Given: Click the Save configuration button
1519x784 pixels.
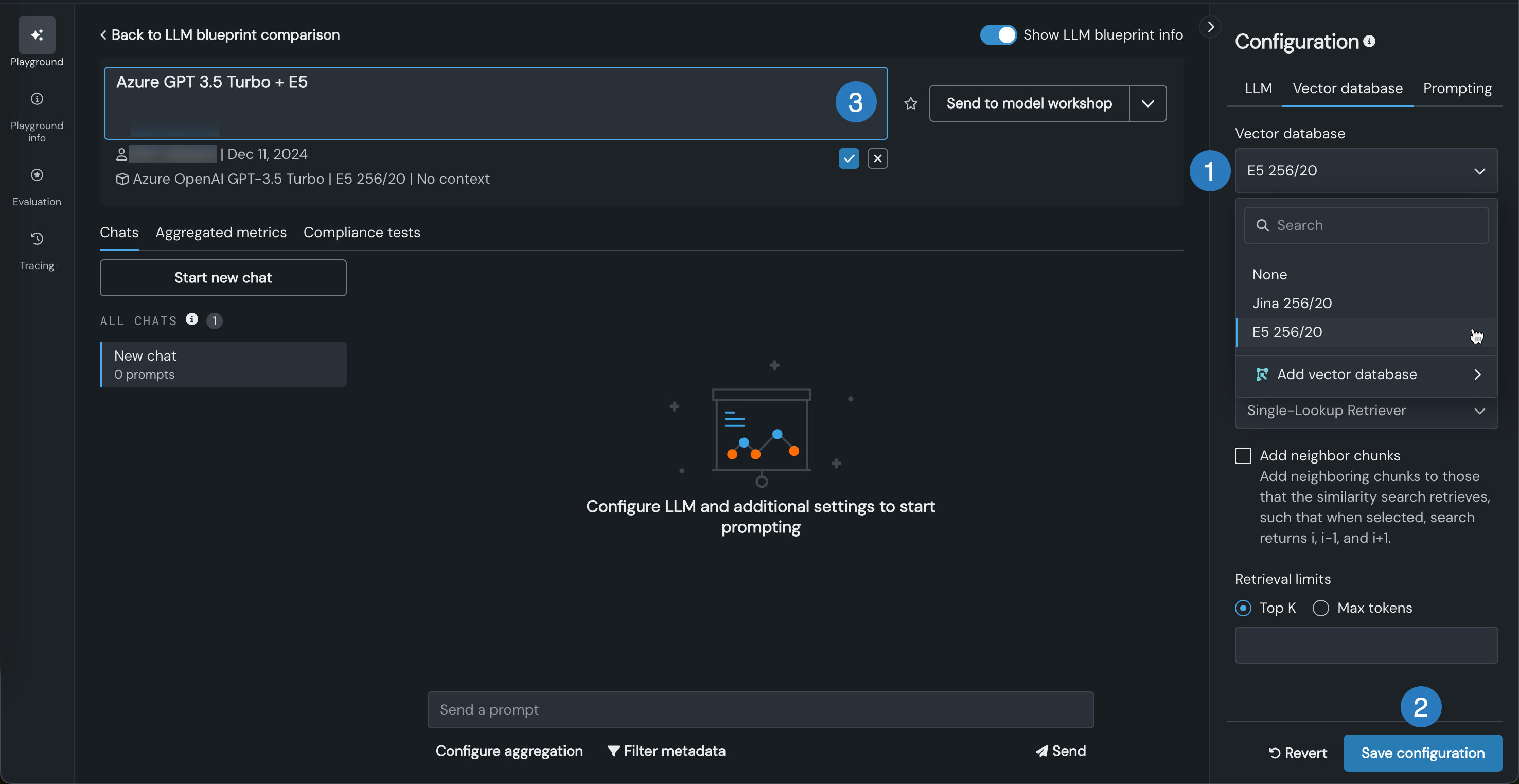Looking at the screenshot, I should tap(1422, 753).
